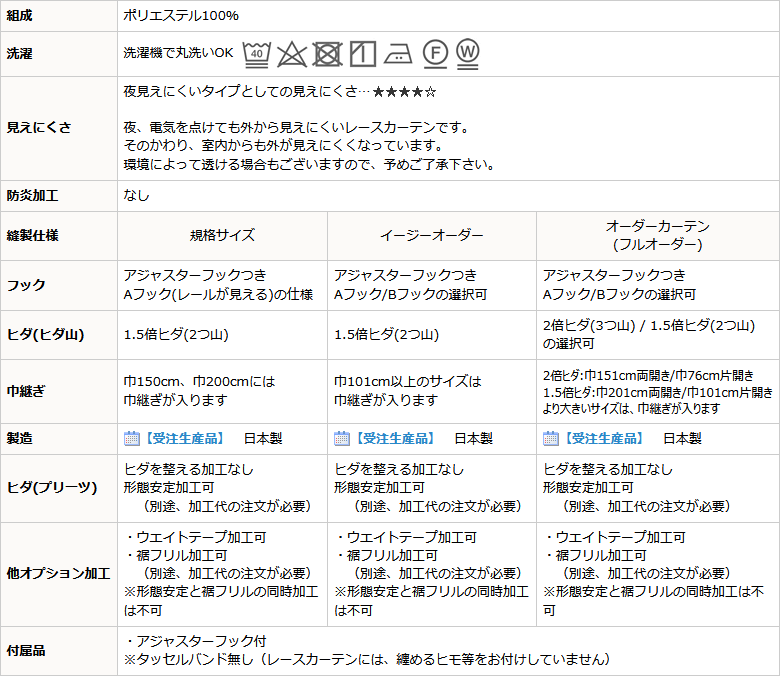Click the circled W wet-clean symbol
This screenshot has width=780, height=676.
point(468,54)
